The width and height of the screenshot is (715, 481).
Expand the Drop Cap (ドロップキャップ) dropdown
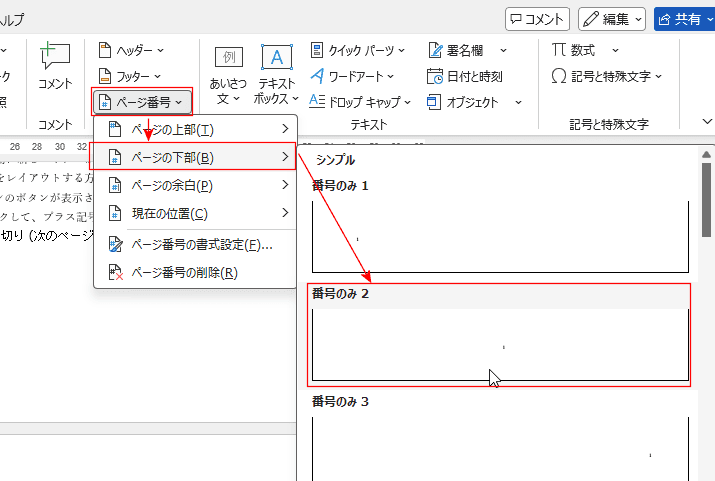tap(407, 102)
